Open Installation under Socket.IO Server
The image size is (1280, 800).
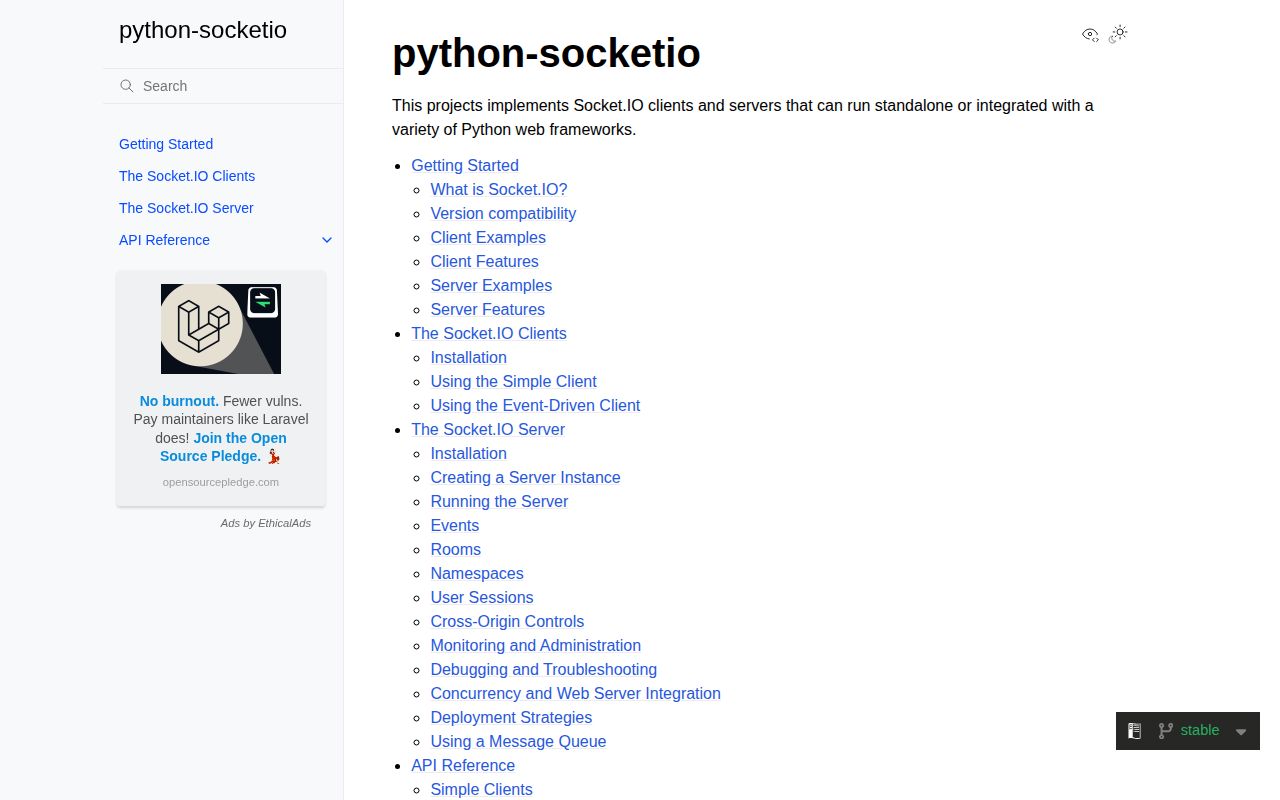point(468,454)
